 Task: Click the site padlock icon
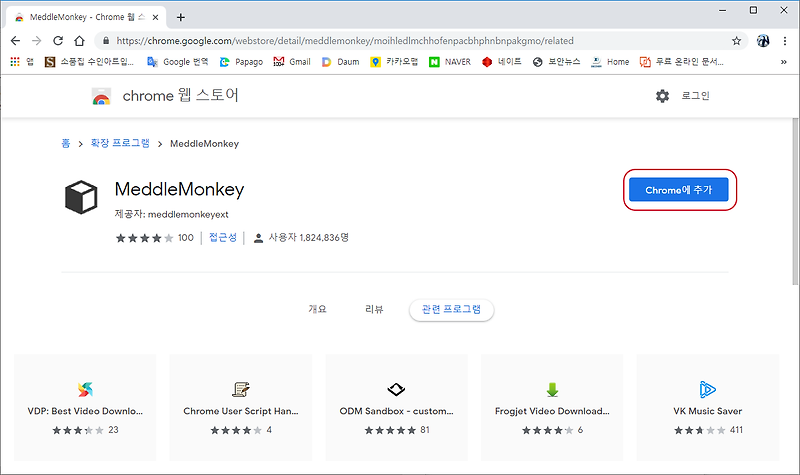[x=106, y=41]
